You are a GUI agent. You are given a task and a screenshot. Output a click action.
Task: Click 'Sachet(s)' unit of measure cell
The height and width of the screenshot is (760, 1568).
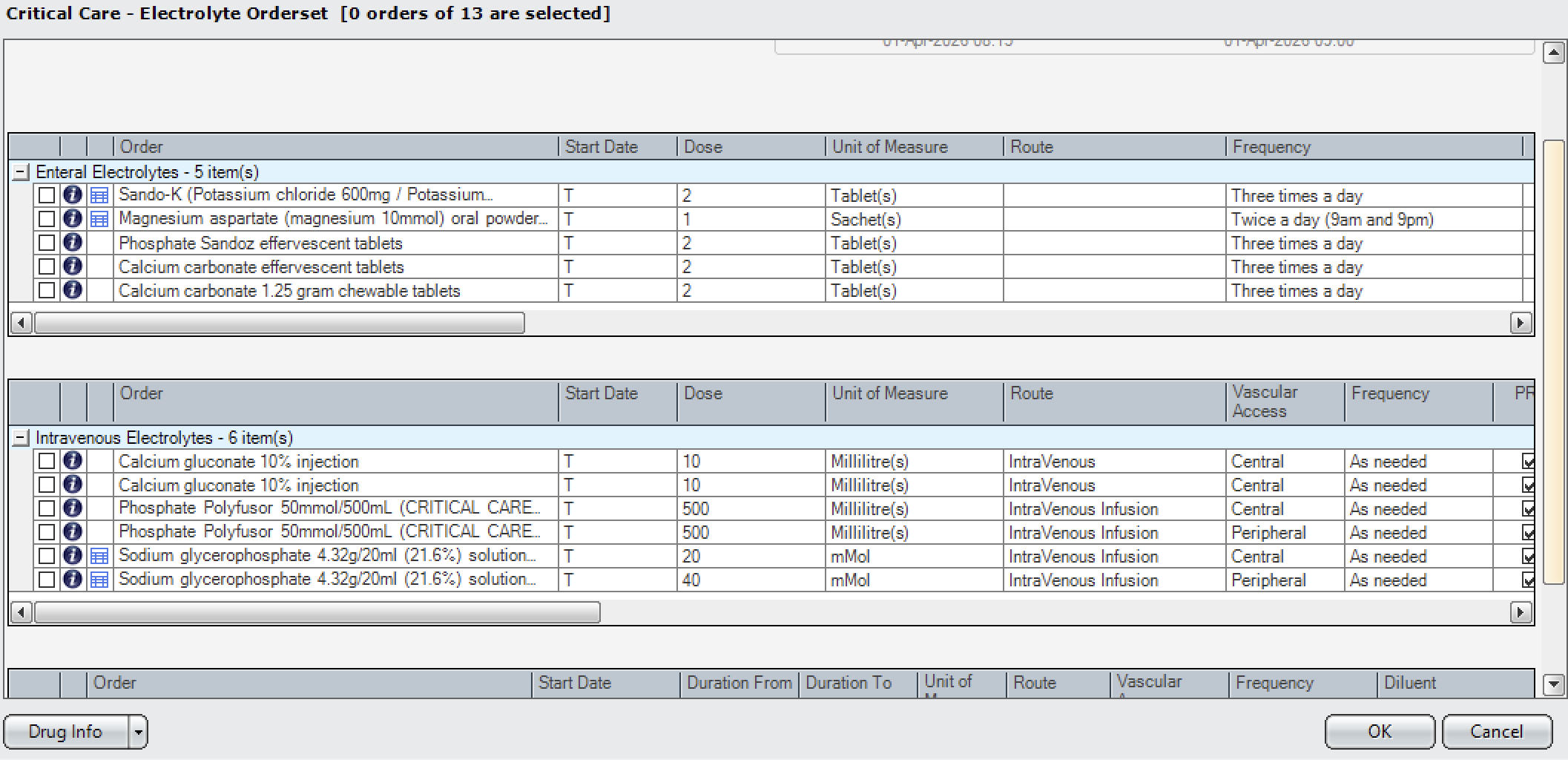(914, 220)
